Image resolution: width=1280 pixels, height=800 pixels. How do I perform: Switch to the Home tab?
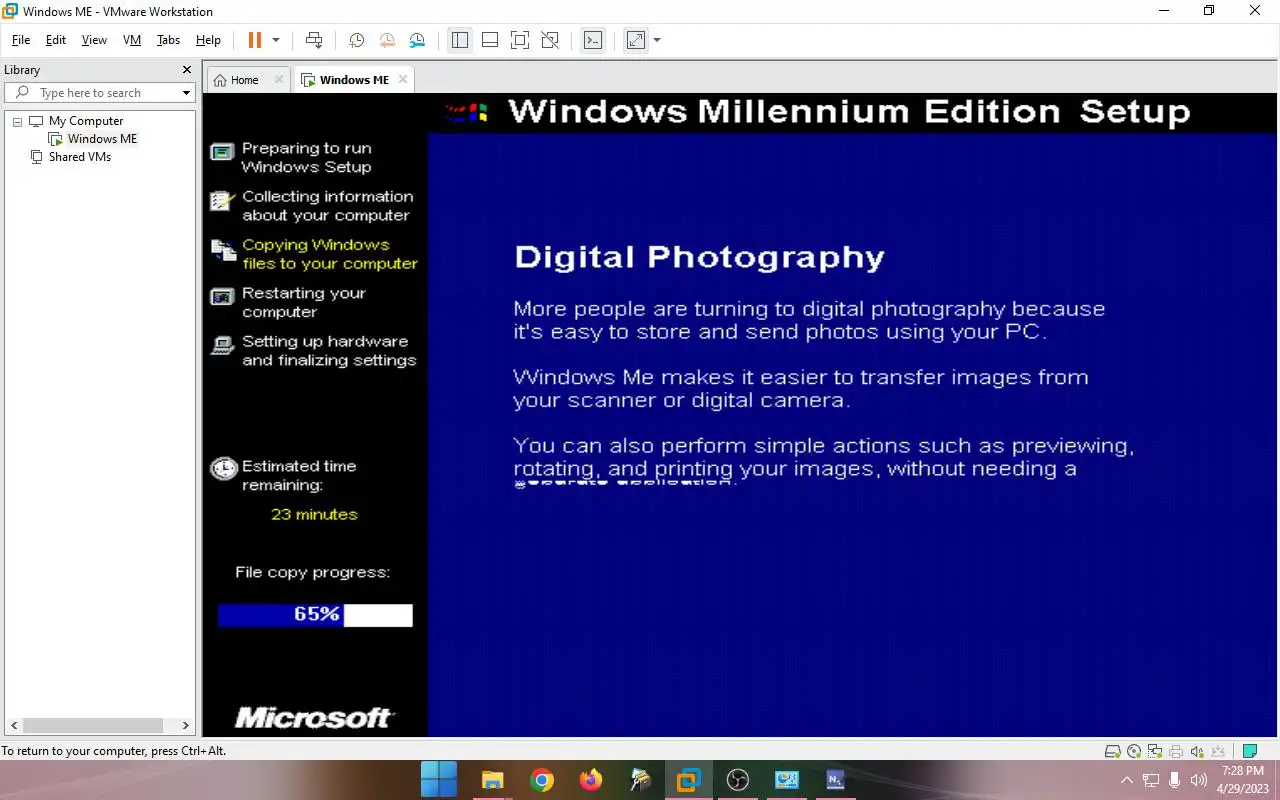pyautogui.click(x=245, y=80)
